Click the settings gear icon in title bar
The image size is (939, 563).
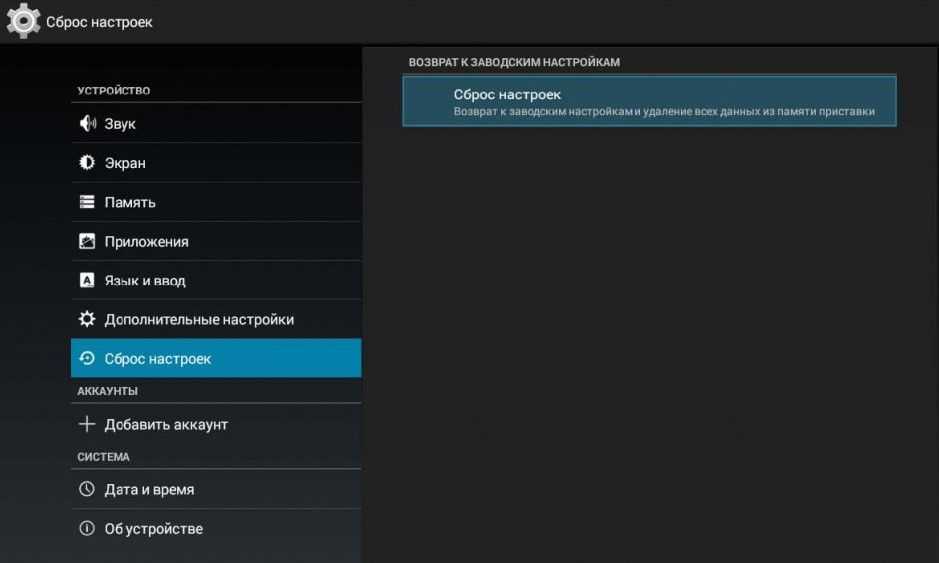pos(23,21)
